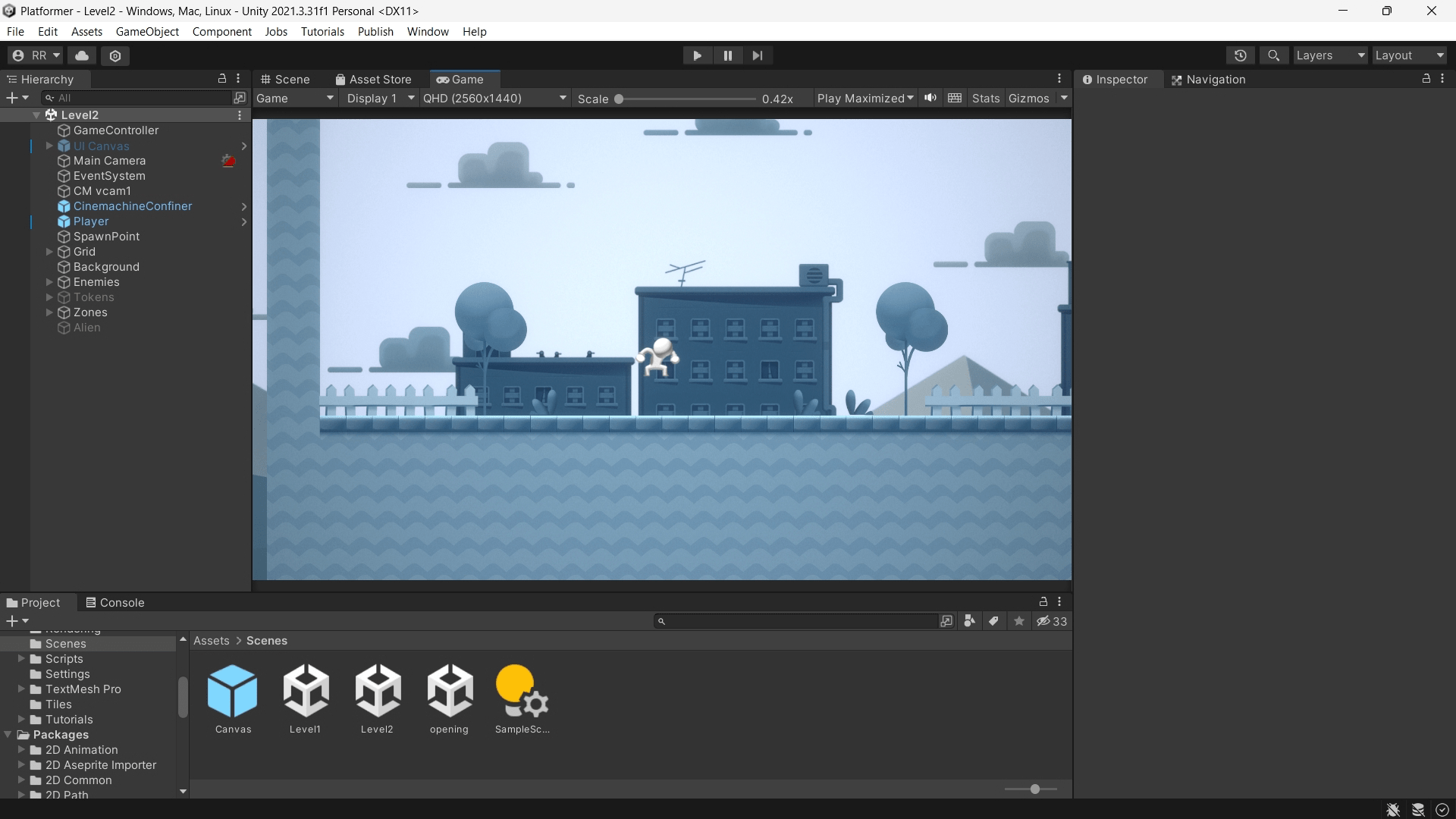The width and height of the screenshot is (1456, 819).
Task: Toggle Mute Audio in the Game view
Action: coord(930,98)
